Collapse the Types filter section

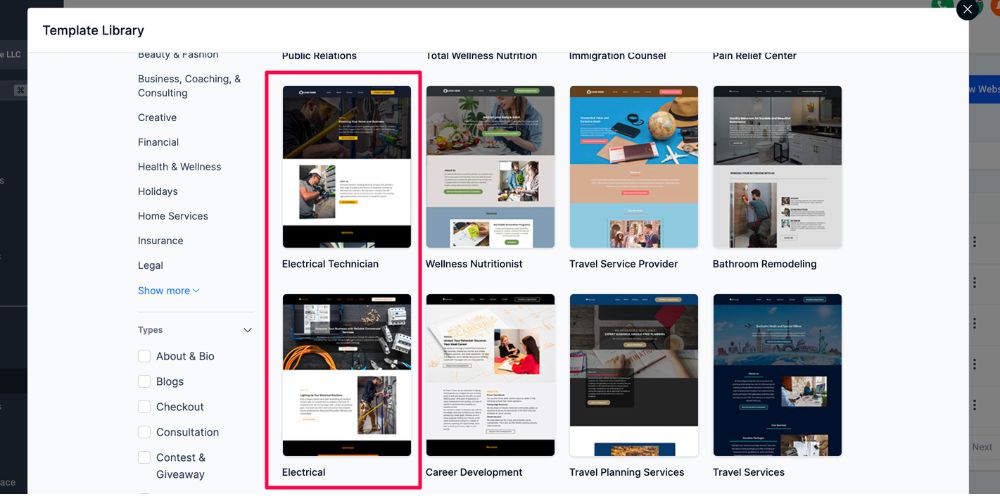(x=248, y=330)
